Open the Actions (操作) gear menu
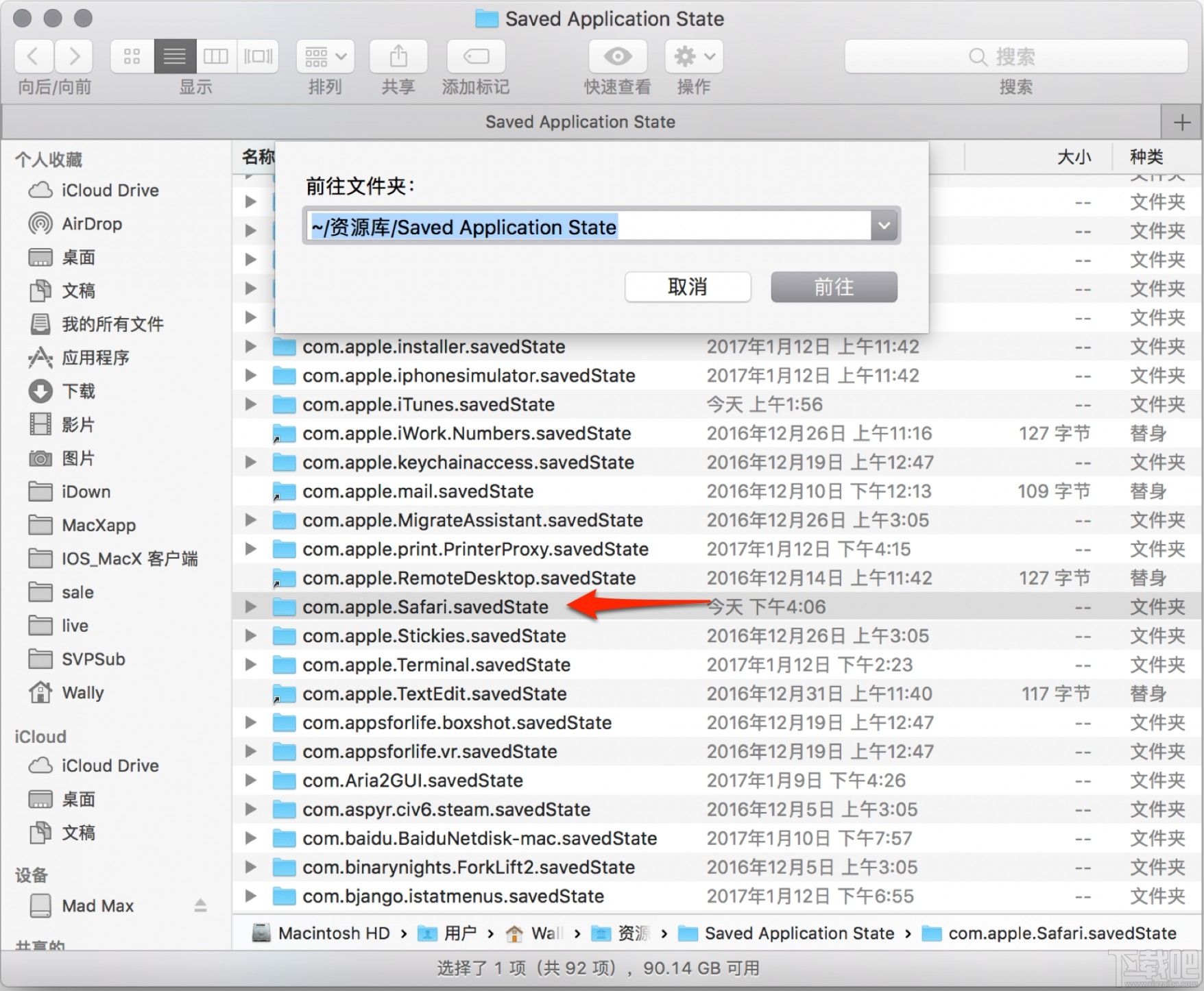Screen dimensions: 1204x991 (x=693, y=56)
